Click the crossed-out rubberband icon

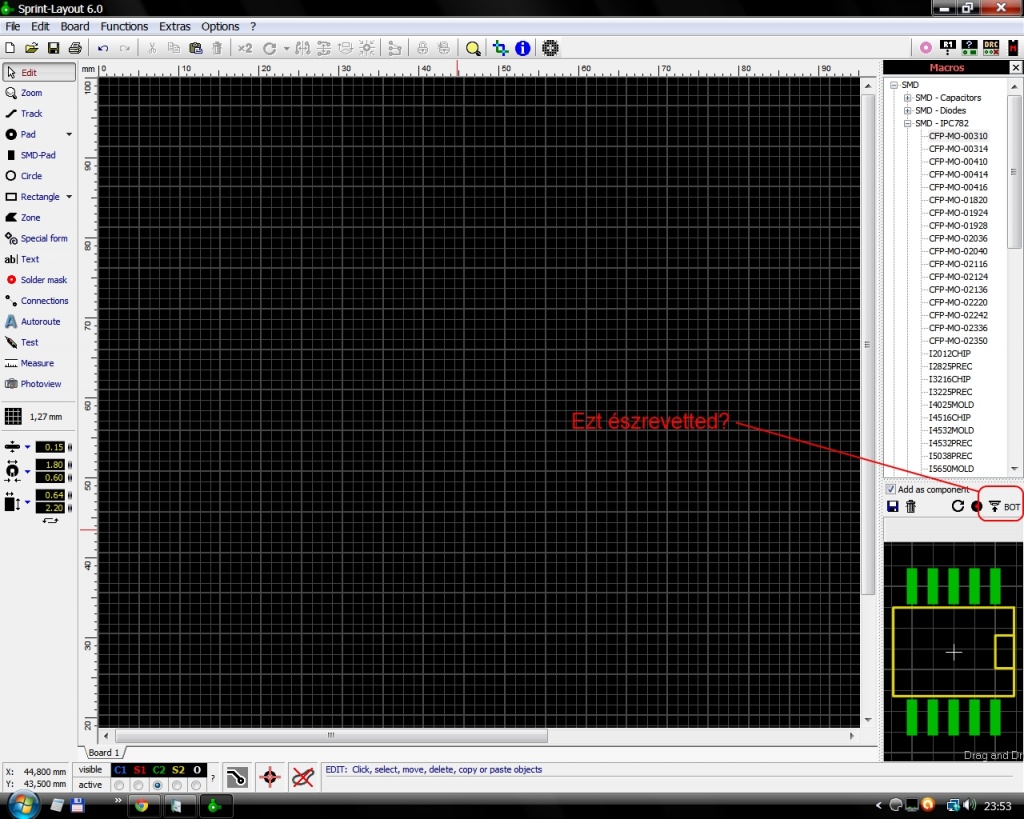click(303, 777)
